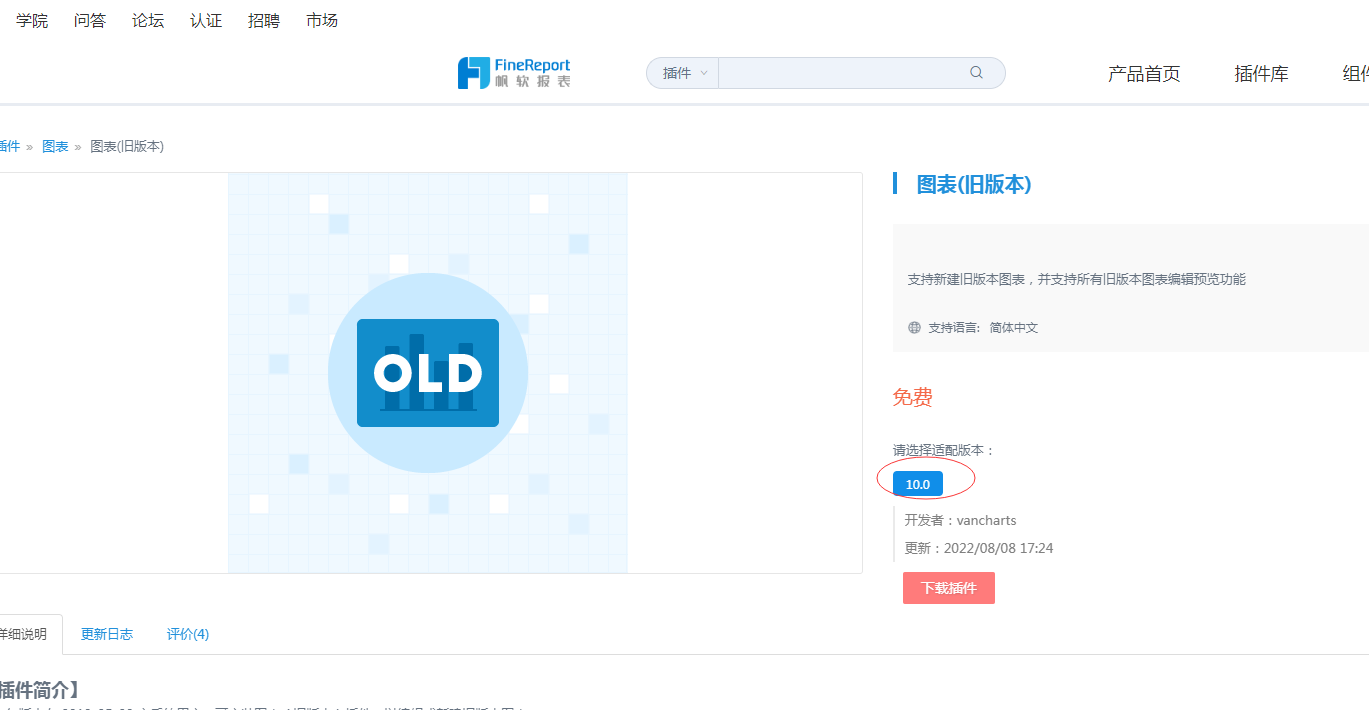Click the 免费 price label

pos(913,397)
